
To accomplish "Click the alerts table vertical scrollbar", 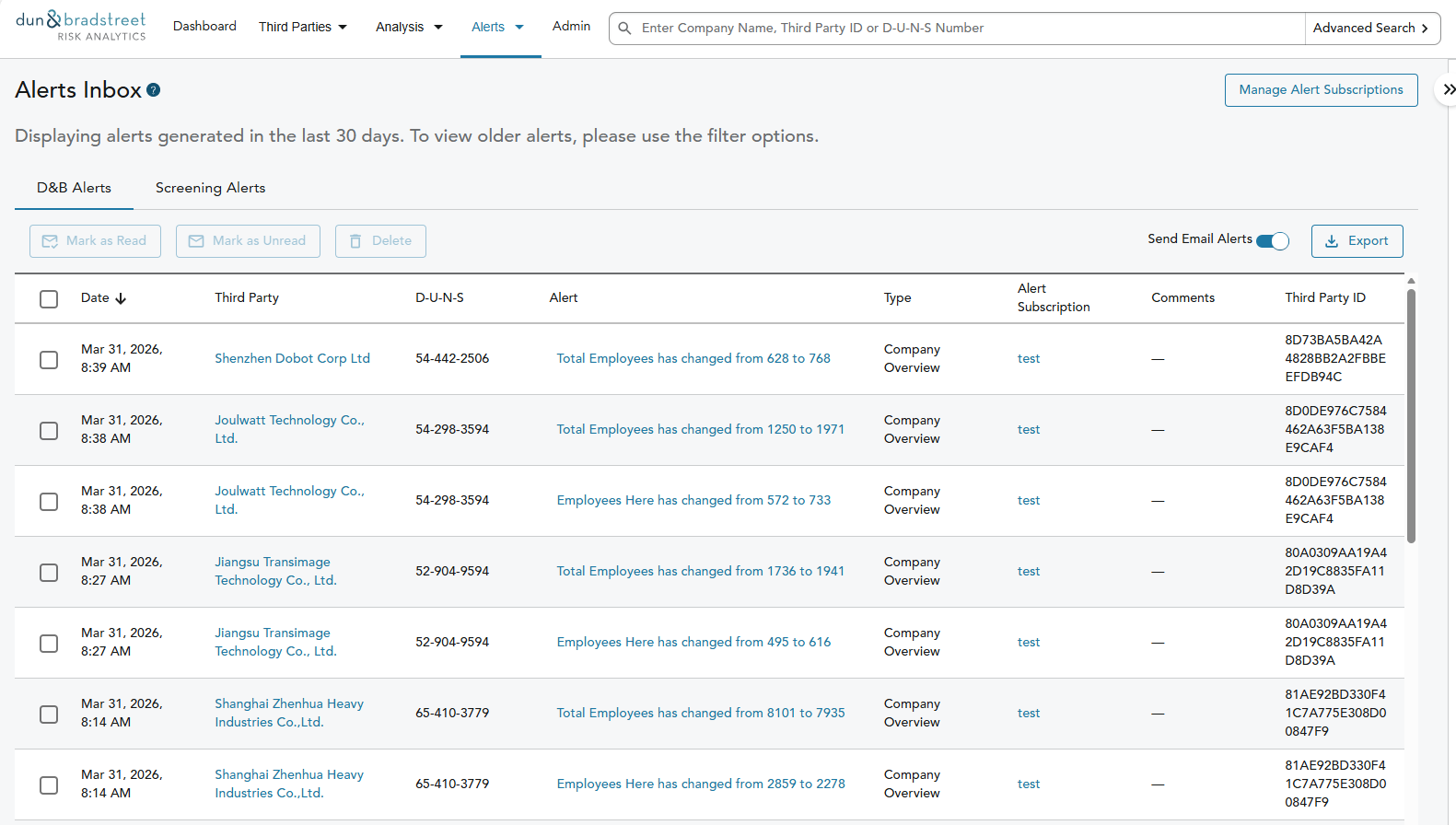I will [1411, 414].
